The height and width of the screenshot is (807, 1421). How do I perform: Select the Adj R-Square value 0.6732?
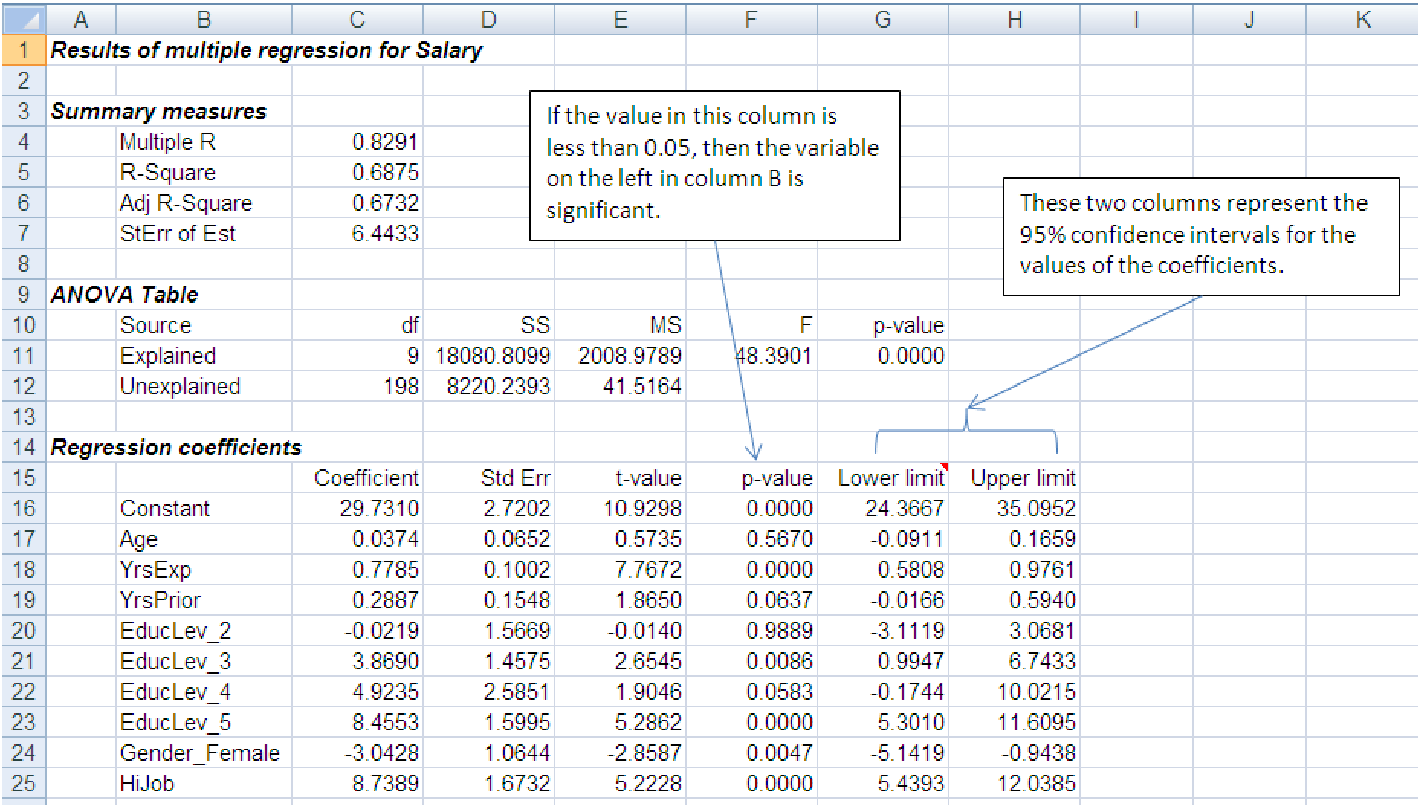(x=358, y=203)
